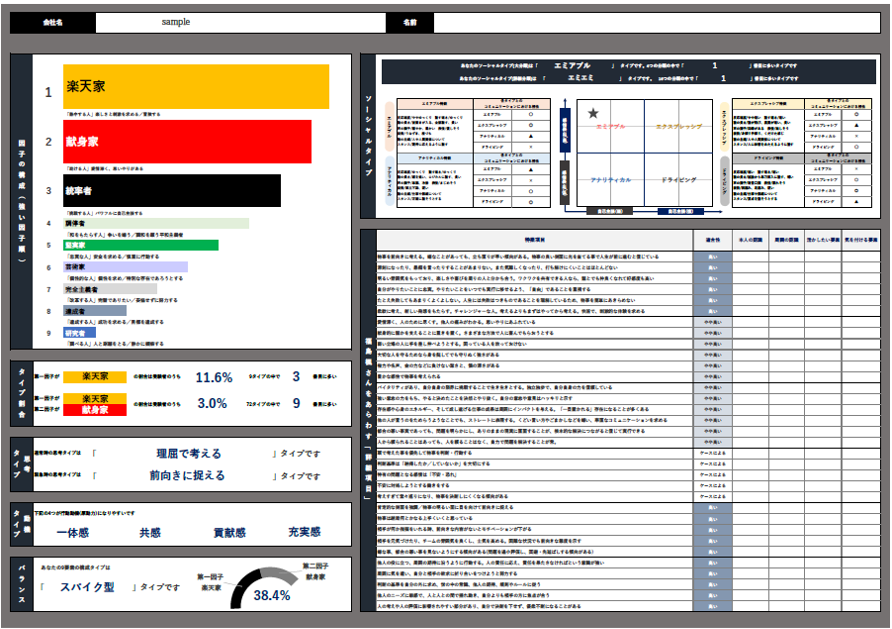The image size is (892, 629).
Task: Click the 38.4% balance gauge chart
Action: tap(271, 589)
